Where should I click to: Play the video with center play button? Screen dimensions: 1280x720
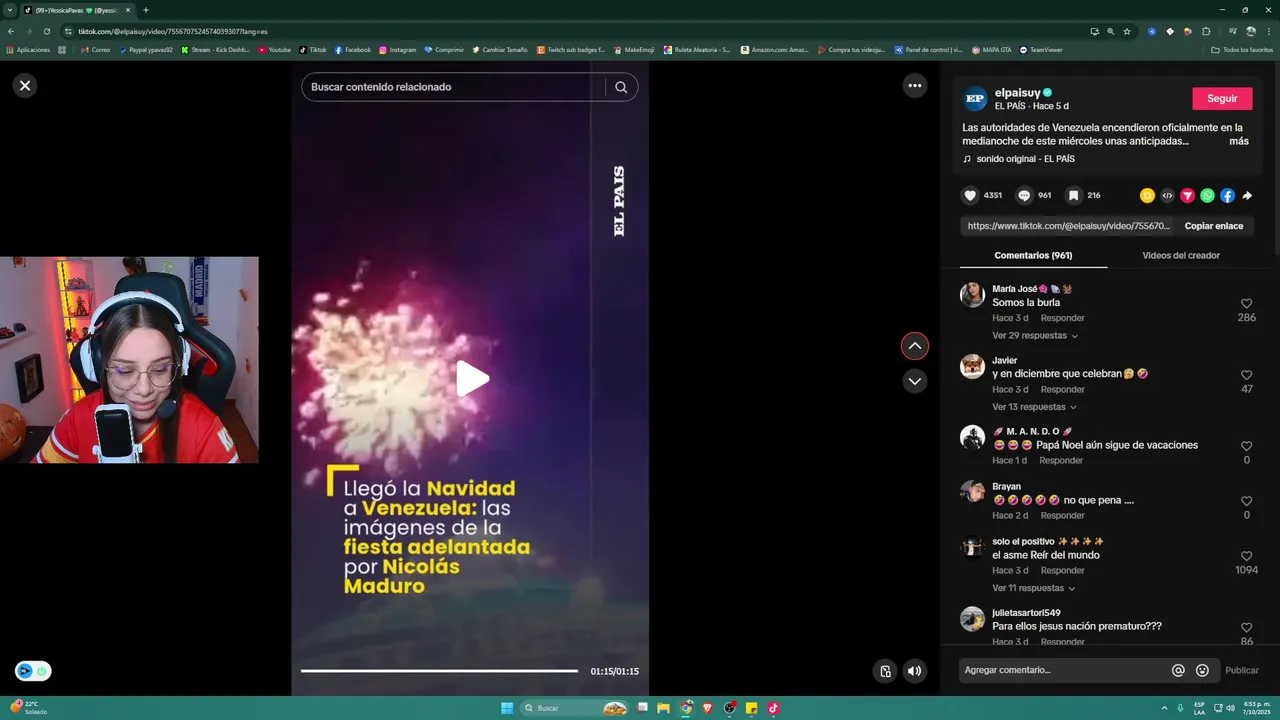tap(471, 379)
